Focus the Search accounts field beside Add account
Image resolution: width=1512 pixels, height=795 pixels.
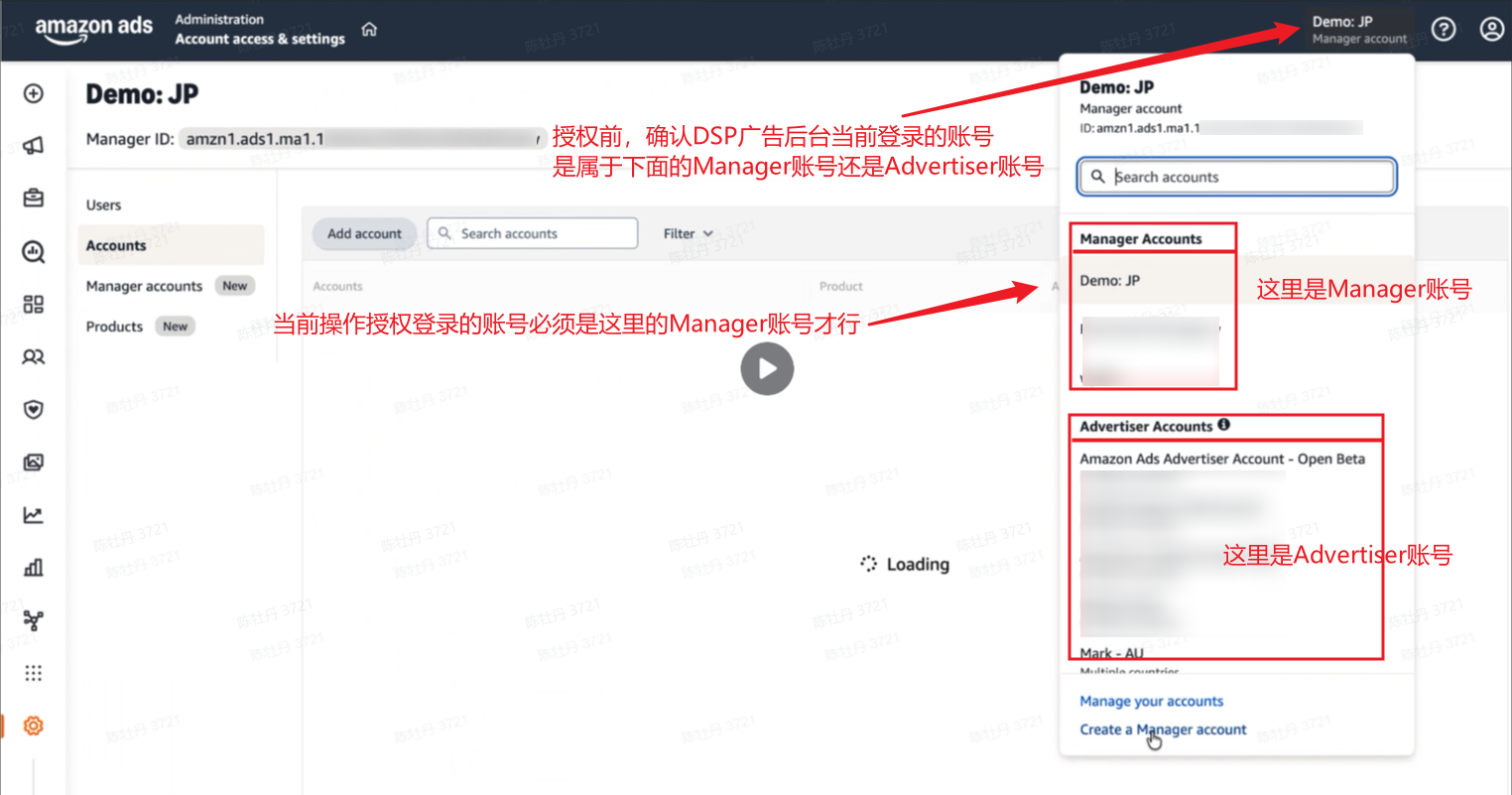(x=533, y=233)
